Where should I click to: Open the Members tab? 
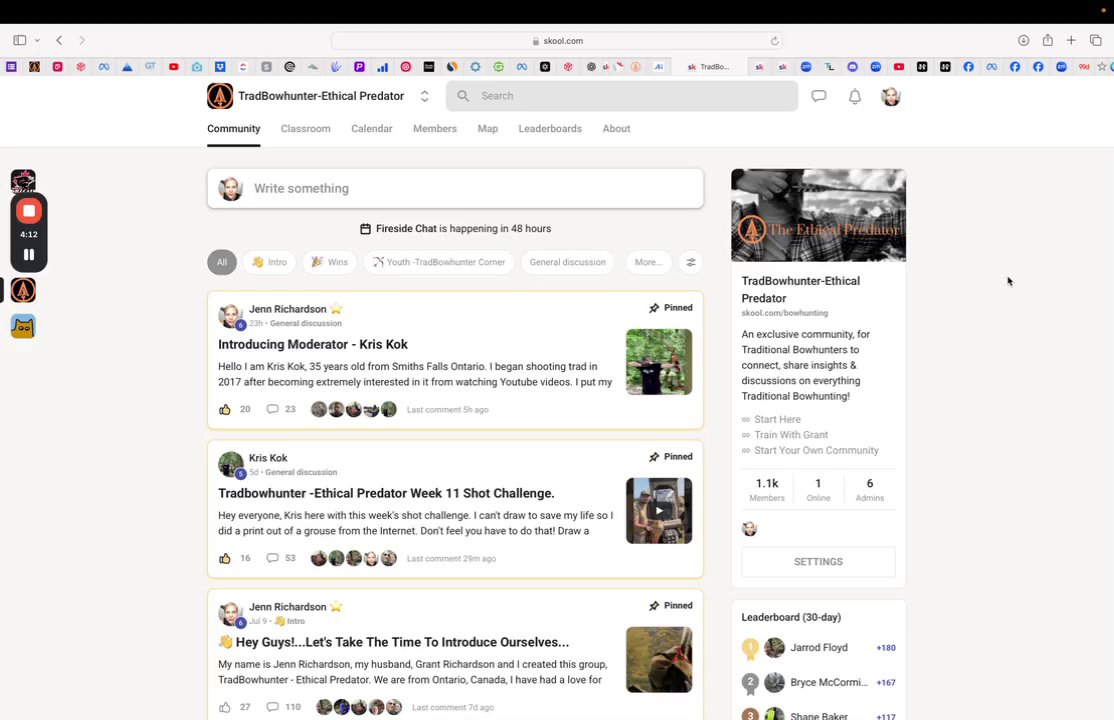coord(435,129)
